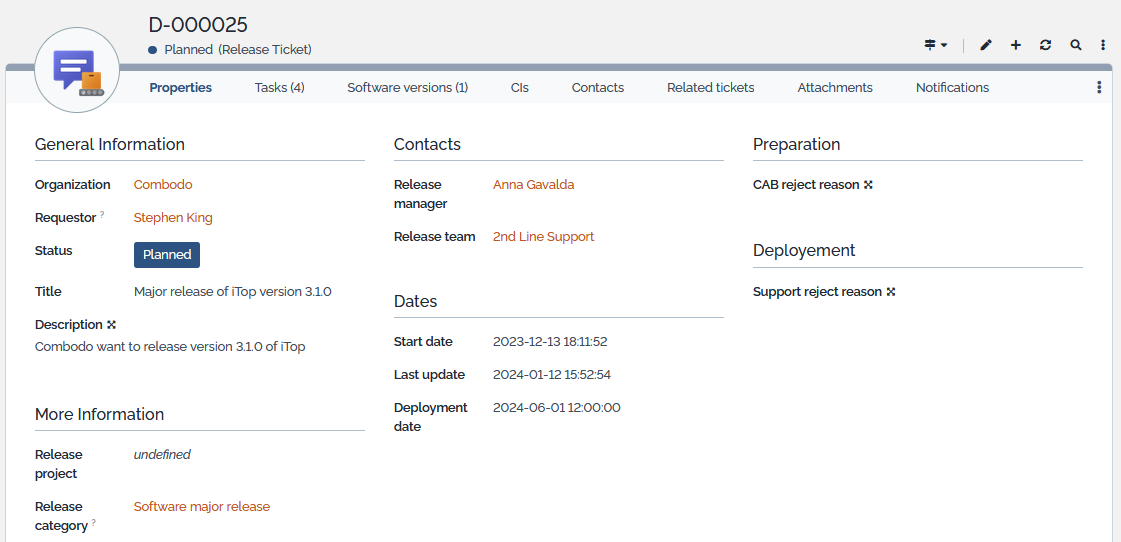Open the Software versions (1) tab
Image resolution: width=1121 pixels, height=542 pixels.
pyautogui.click(x=407, y=88)
